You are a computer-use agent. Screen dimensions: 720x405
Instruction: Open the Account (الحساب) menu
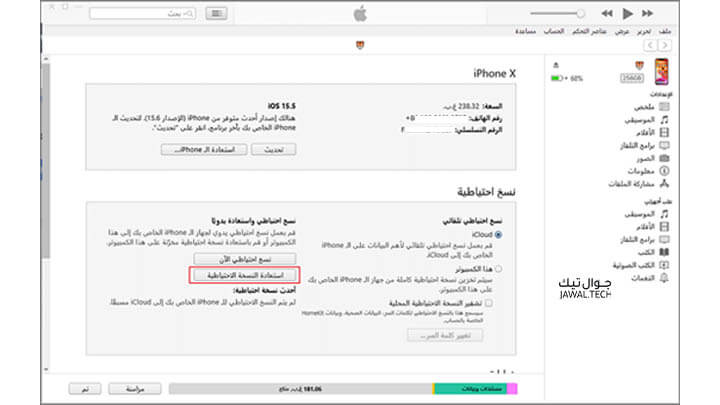554,31
